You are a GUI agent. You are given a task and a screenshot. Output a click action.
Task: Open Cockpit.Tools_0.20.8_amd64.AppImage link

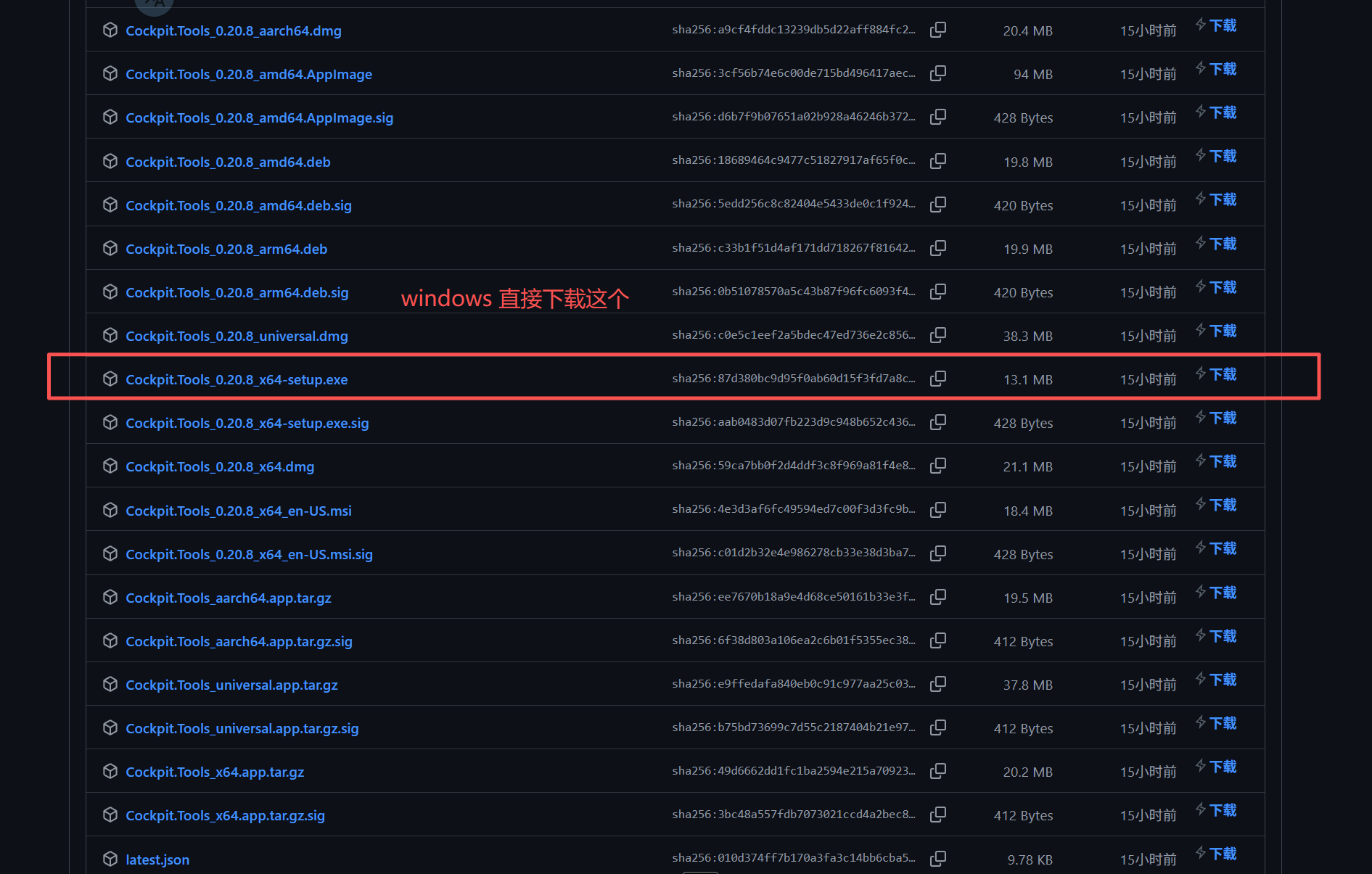[x=249, y=74]
